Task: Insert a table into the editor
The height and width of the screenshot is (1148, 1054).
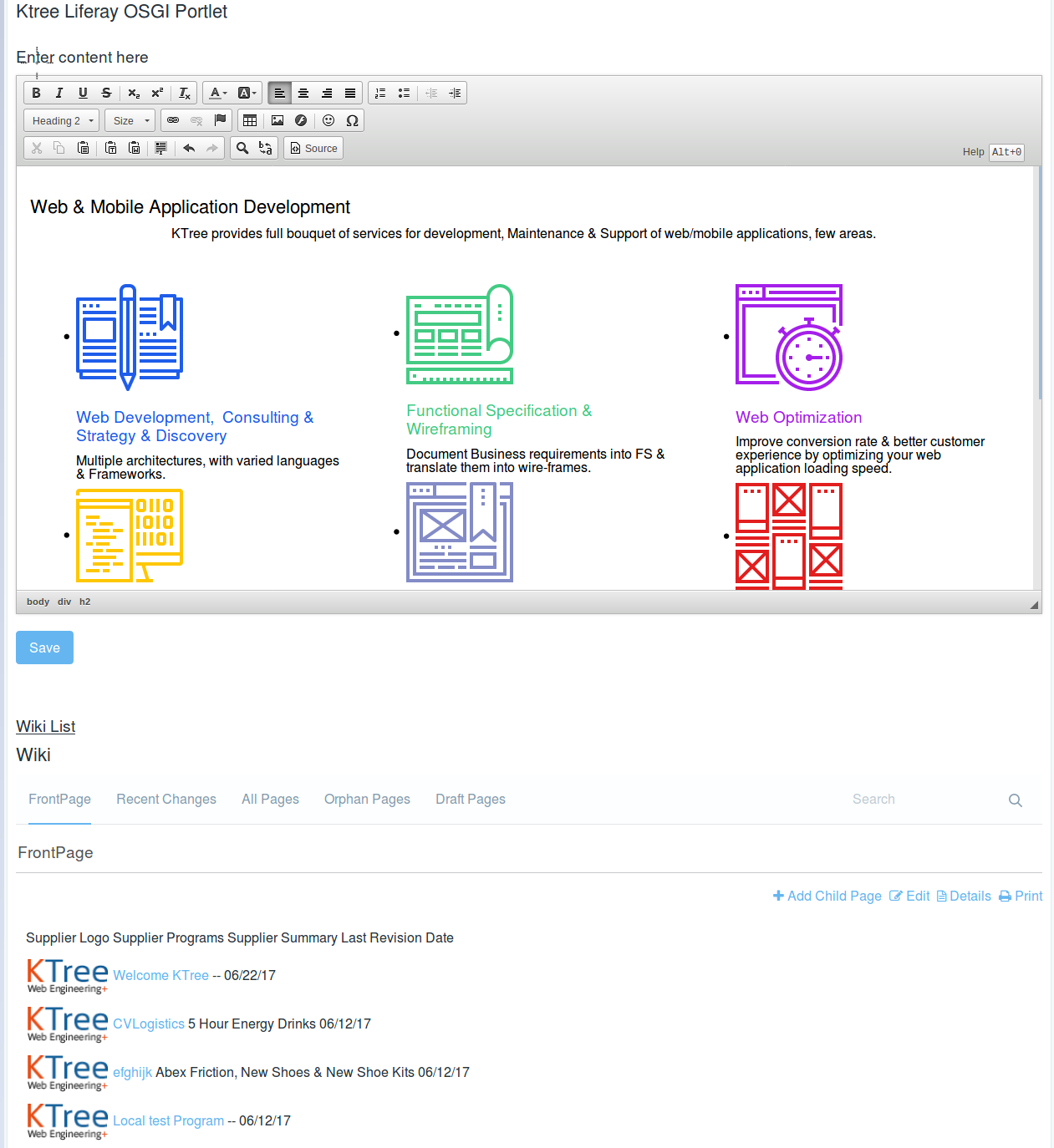Action: 250,120
